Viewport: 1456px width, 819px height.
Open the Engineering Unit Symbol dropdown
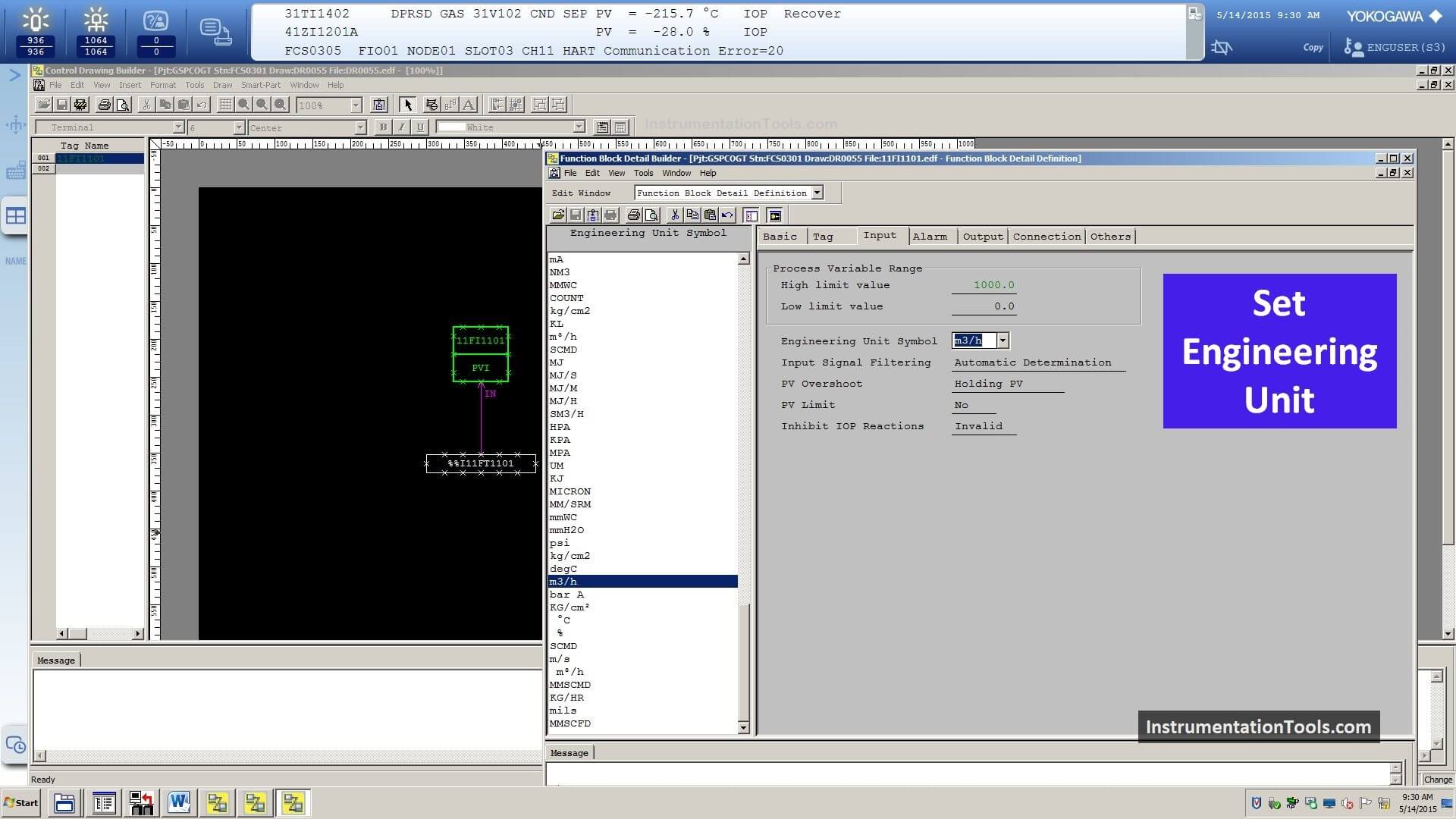pyautogui.click(x=1002, y=341)
